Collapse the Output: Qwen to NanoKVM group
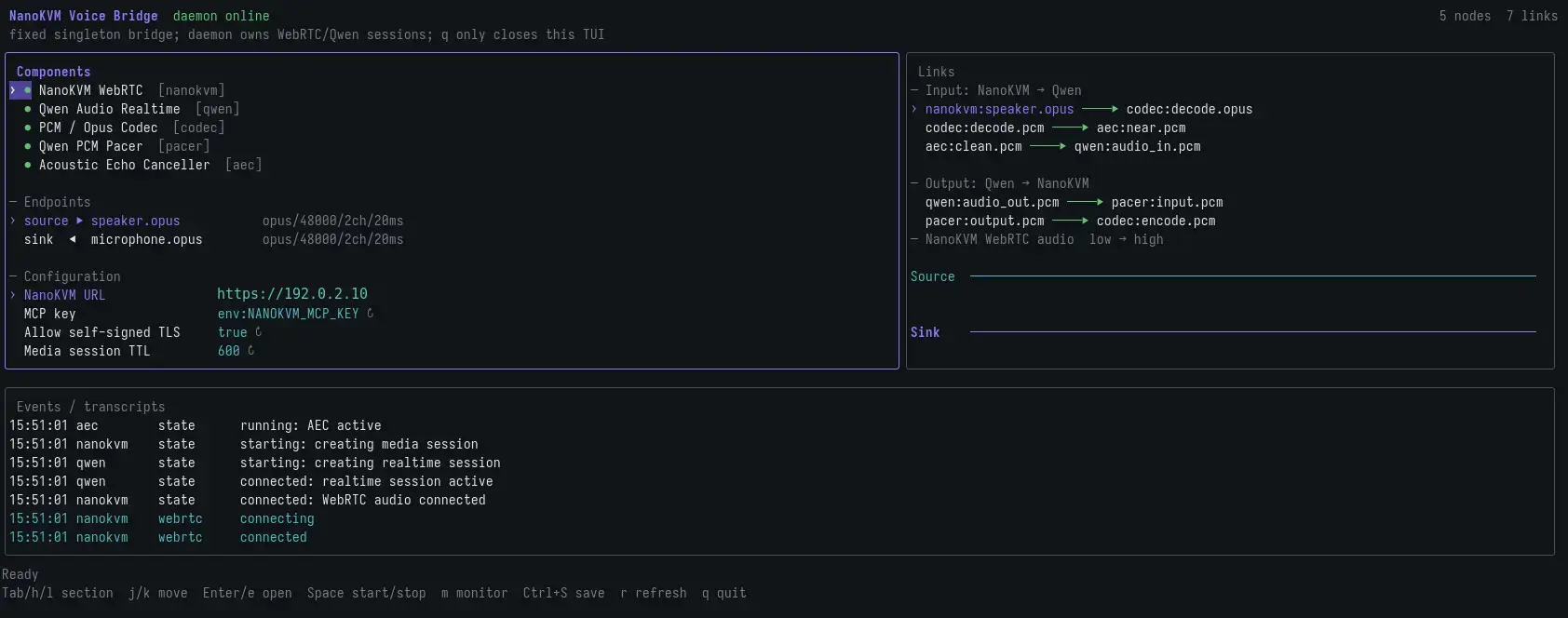 [x=1000, y=183]
